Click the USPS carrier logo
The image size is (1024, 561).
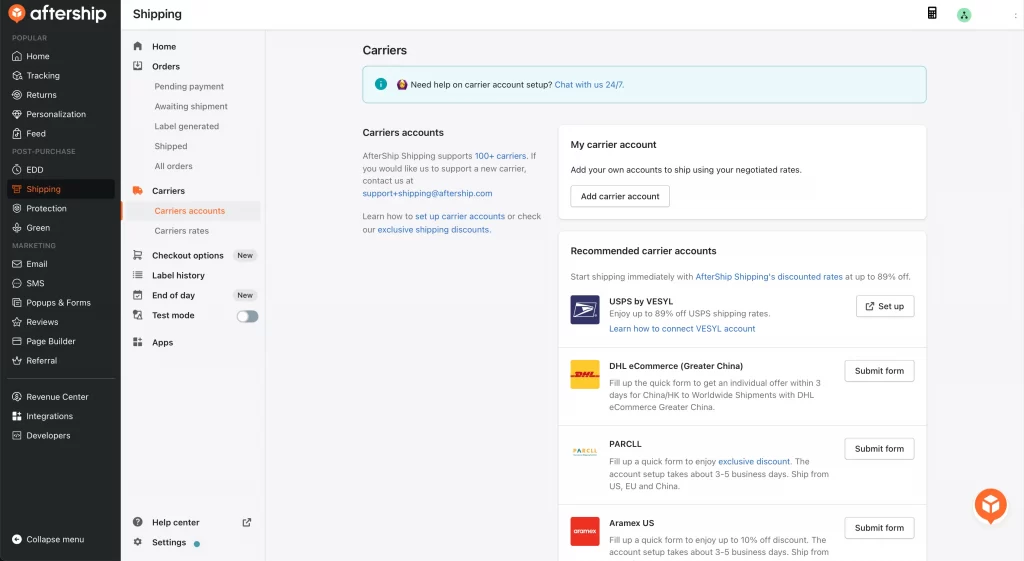point(584,310)
